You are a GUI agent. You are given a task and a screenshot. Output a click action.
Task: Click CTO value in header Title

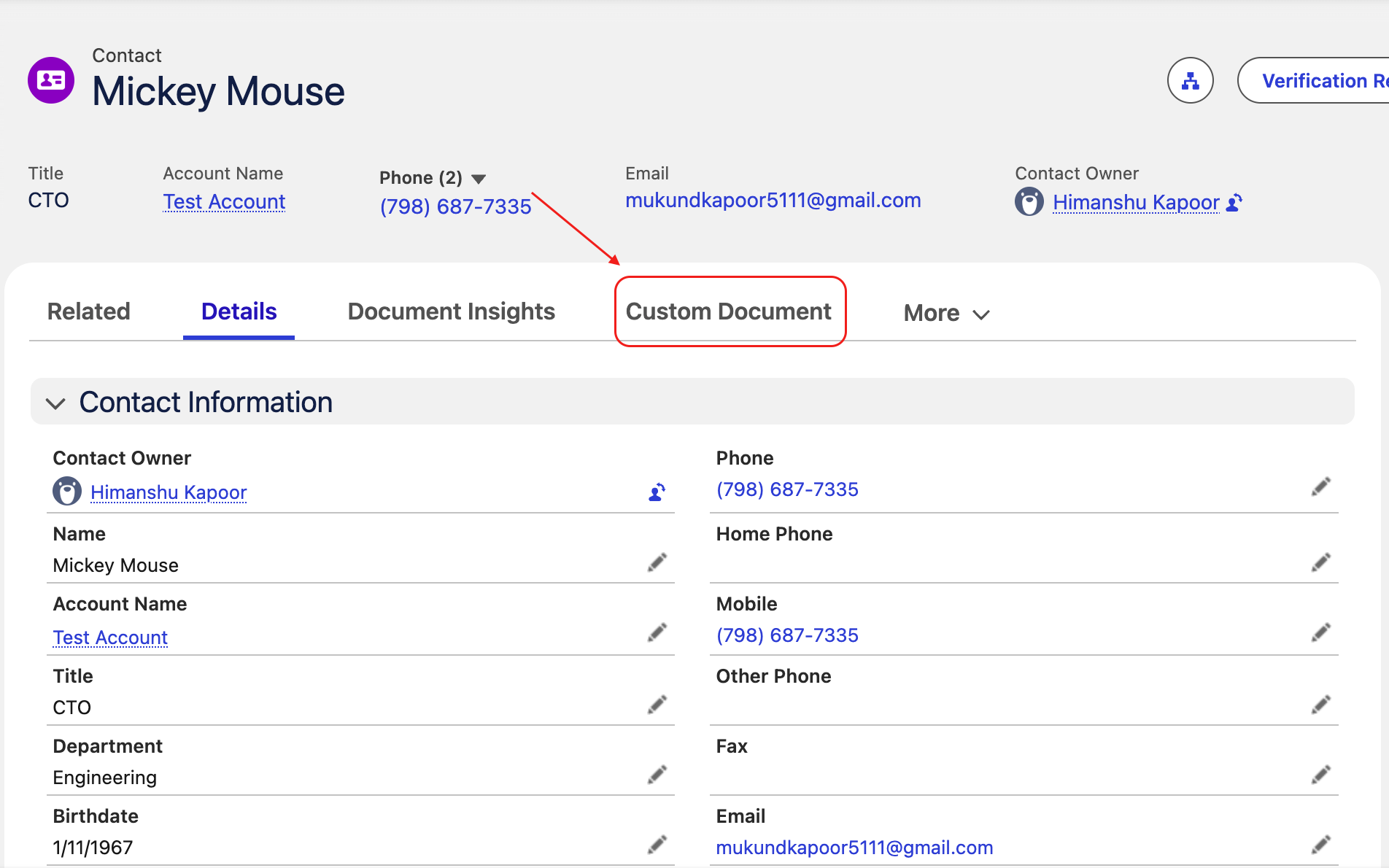(48, 200)
